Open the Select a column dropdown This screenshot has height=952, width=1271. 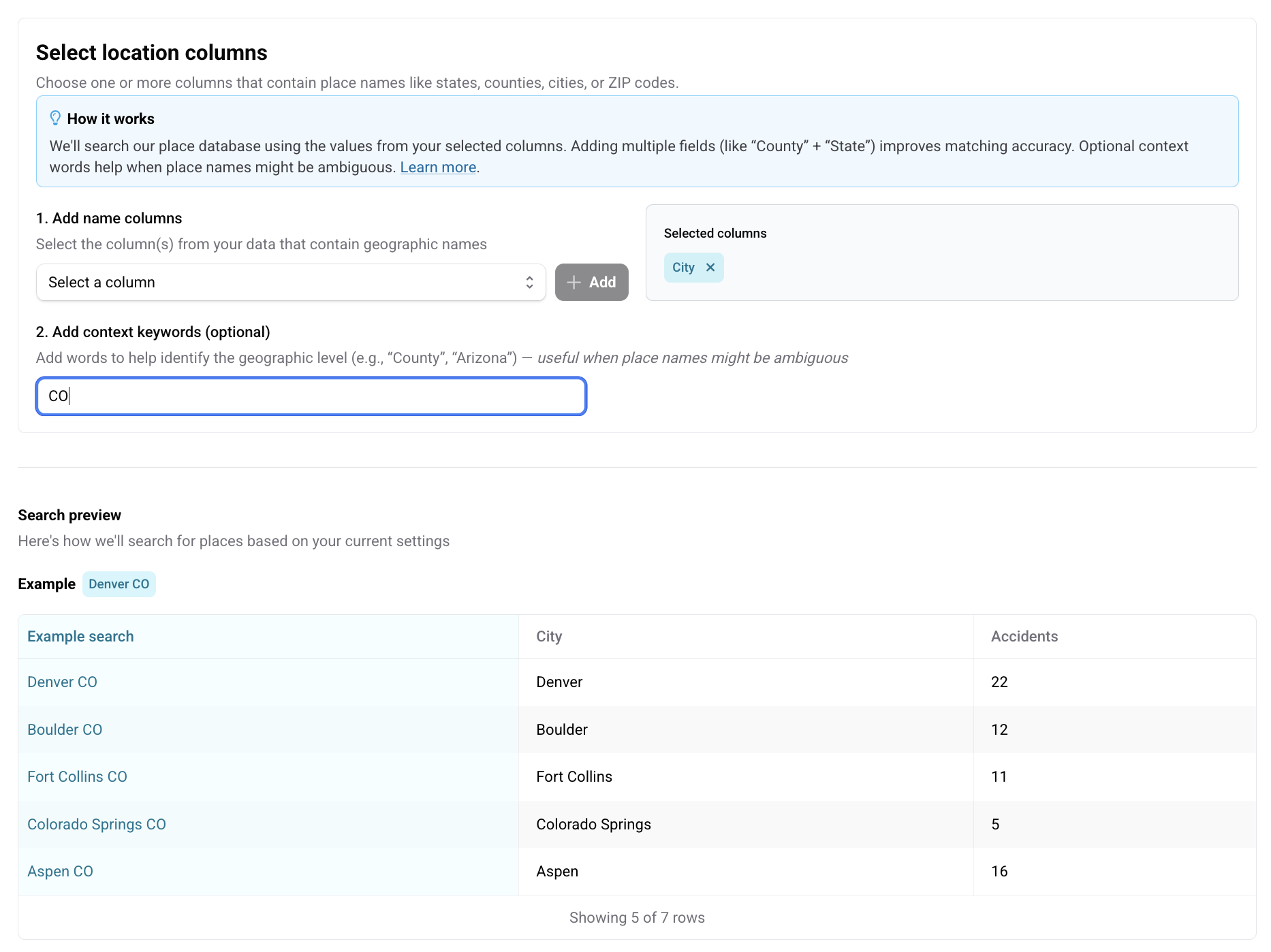coord(290,283)
